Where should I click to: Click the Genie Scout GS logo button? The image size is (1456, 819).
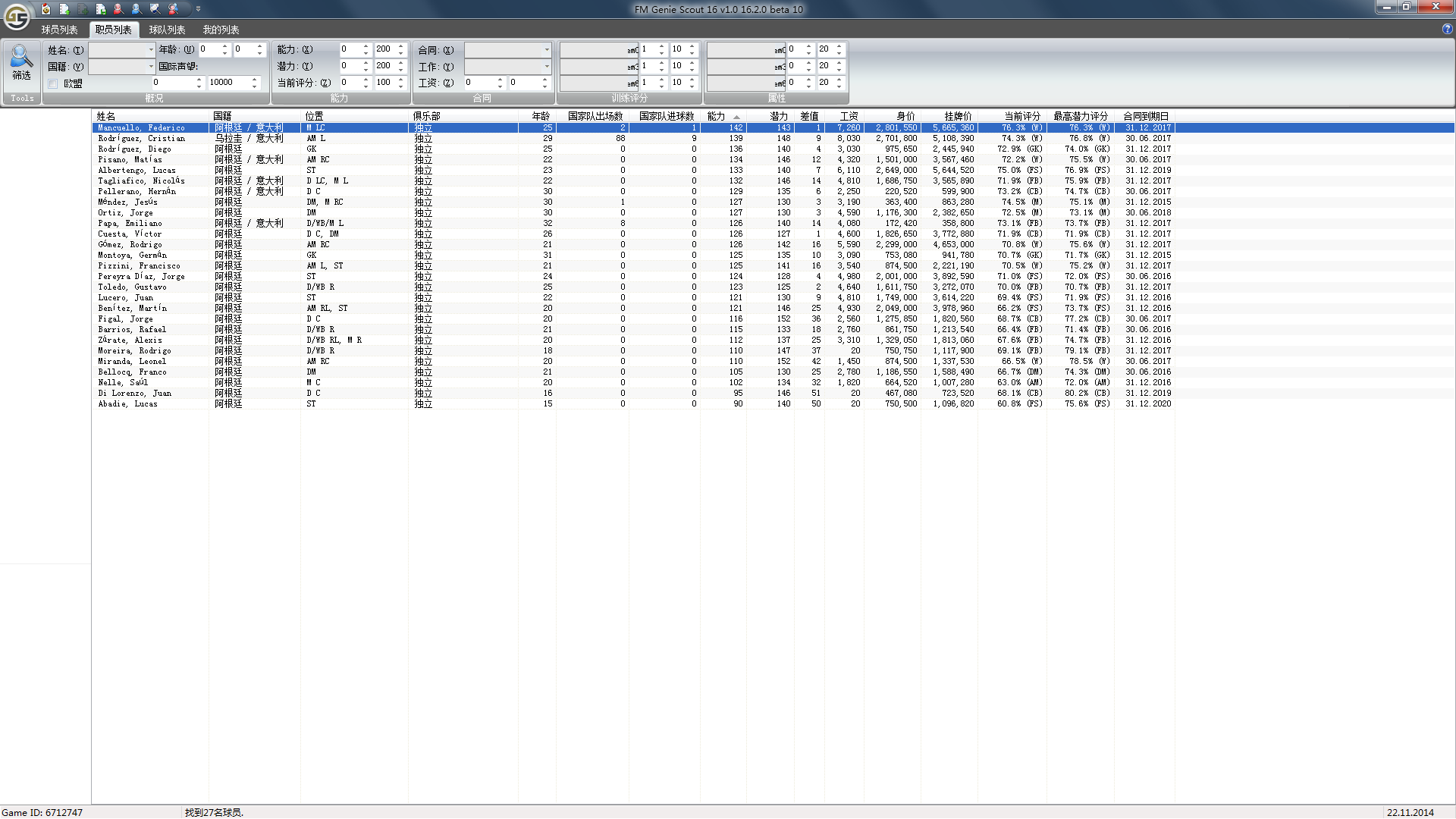[17, 16]
